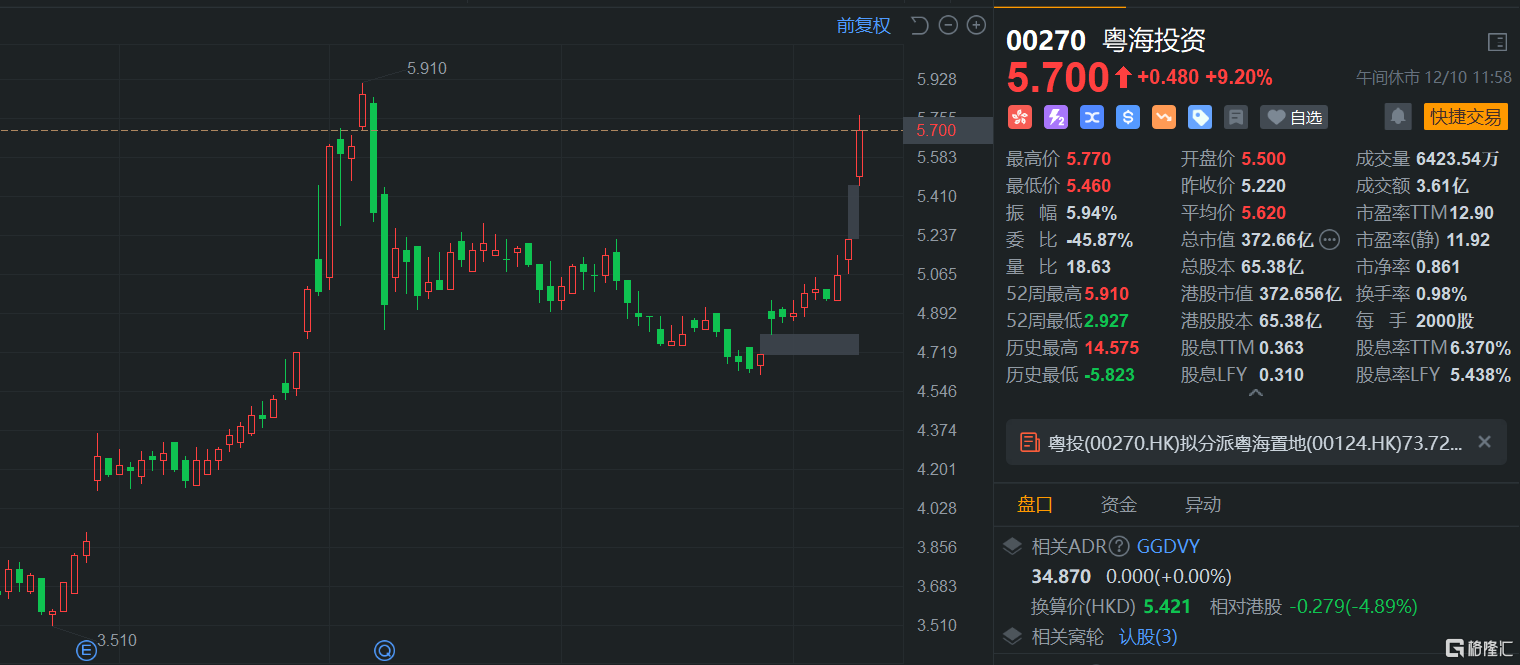Viewport: 1520px width, 665px height.
Task: Click the E event marker on chart axis
Action: 86,651
